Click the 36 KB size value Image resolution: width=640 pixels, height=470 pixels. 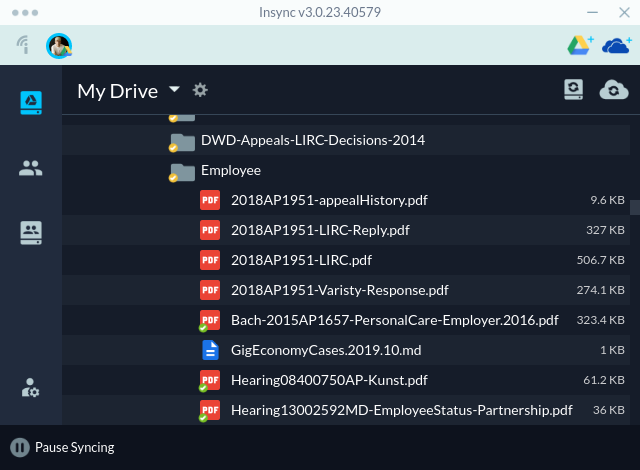[609, 410]
